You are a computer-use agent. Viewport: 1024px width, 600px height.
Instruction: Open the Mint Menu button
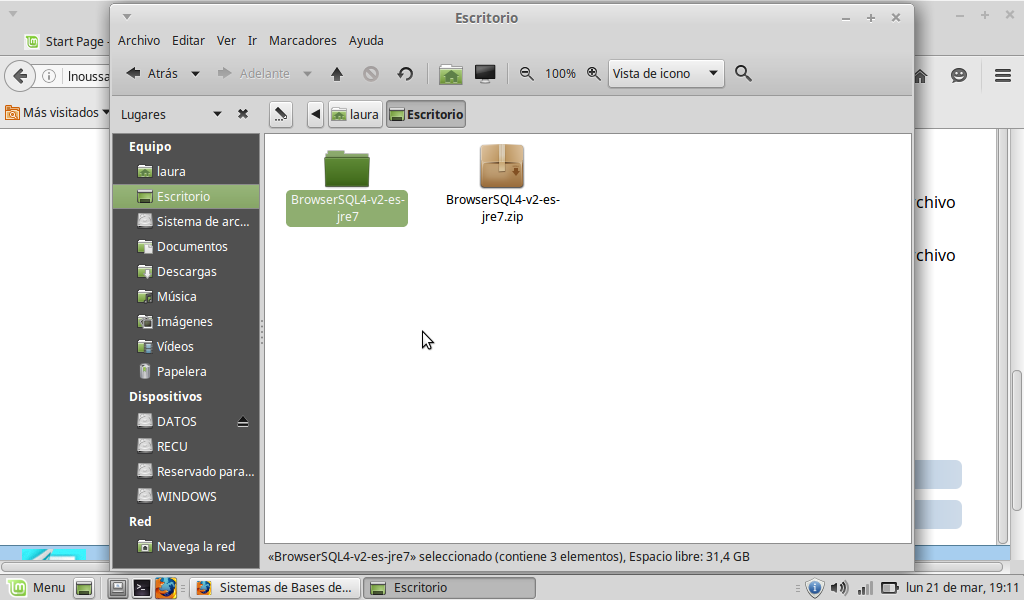[x=37, y=588]
